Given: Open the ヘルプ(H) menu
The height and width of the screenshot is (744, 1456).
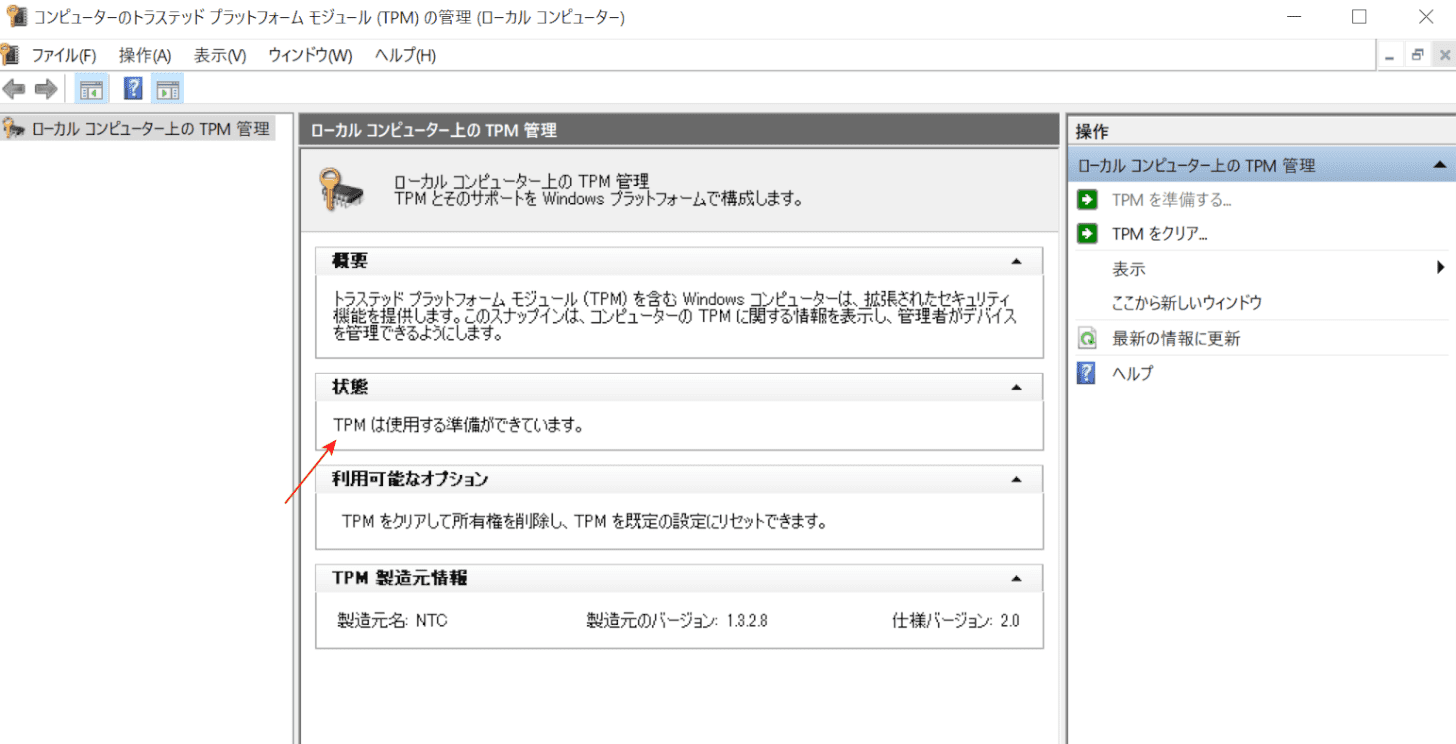Looking at the screenshot, I should click(405, 56).
